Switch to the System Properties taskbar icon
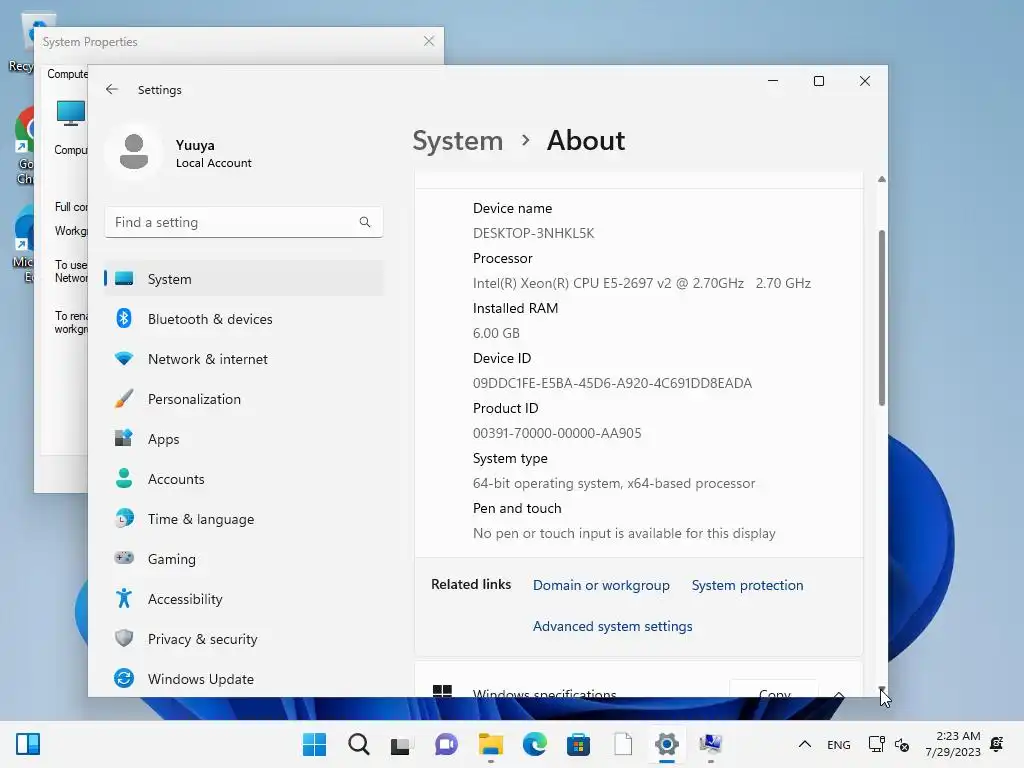 (710, 744)
